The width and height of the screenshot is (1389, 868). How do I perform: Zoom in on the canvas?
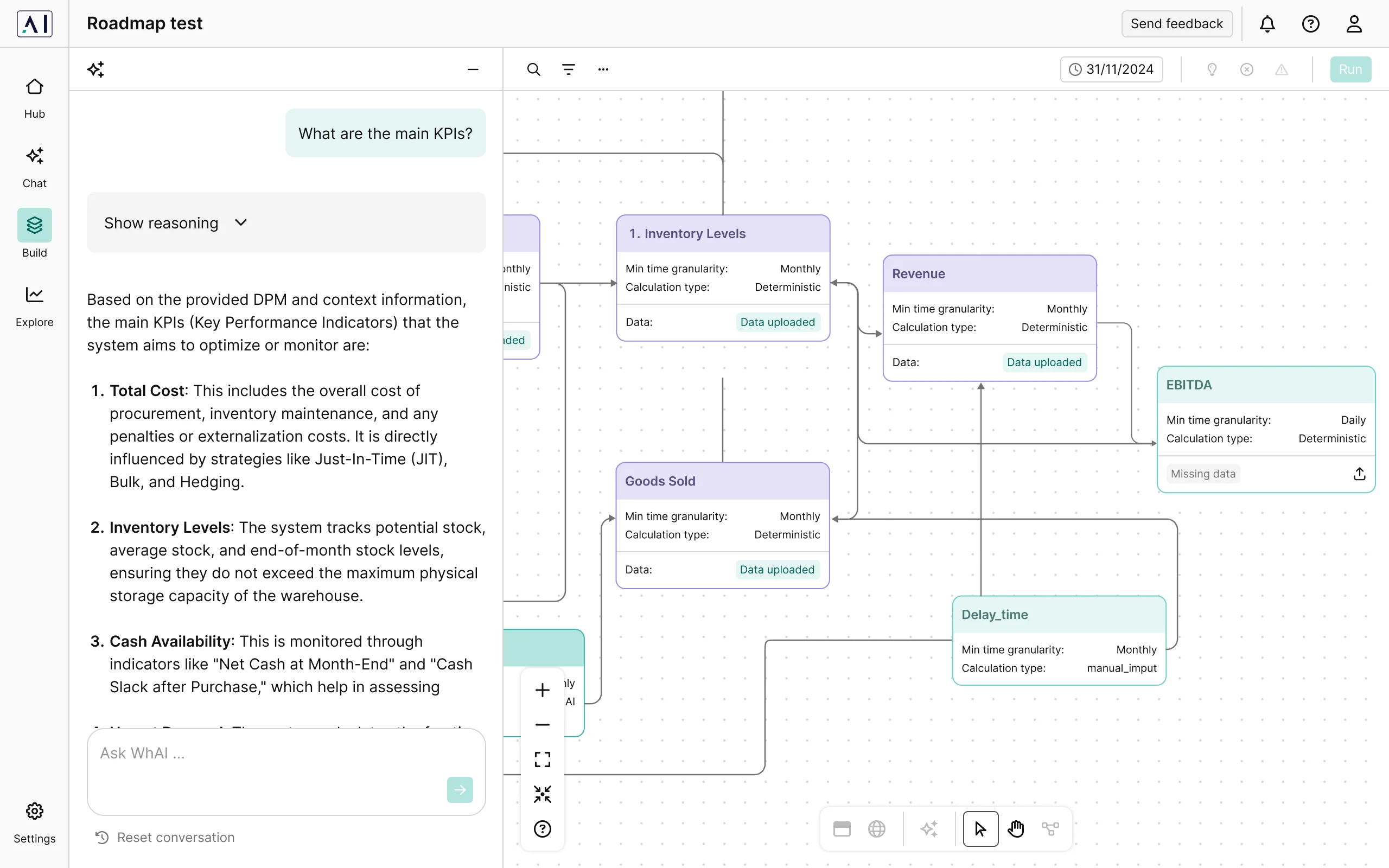pos(543,690)
